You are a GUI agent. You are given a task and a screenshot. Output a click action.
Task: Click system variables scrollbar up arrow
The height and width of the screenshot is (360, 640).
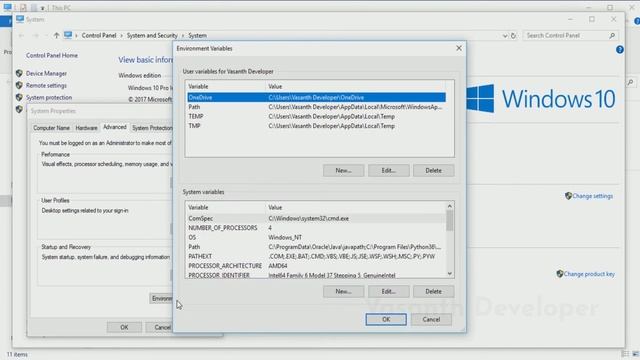coord(449,206)
